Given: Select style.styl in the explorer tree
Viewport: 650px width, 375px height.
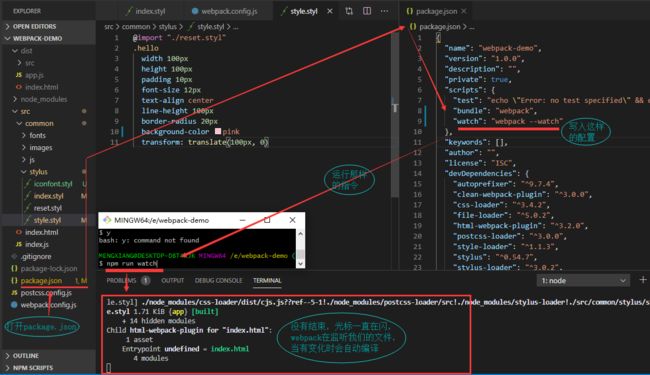Looking at the screenshot, I should tap(47, 220).
